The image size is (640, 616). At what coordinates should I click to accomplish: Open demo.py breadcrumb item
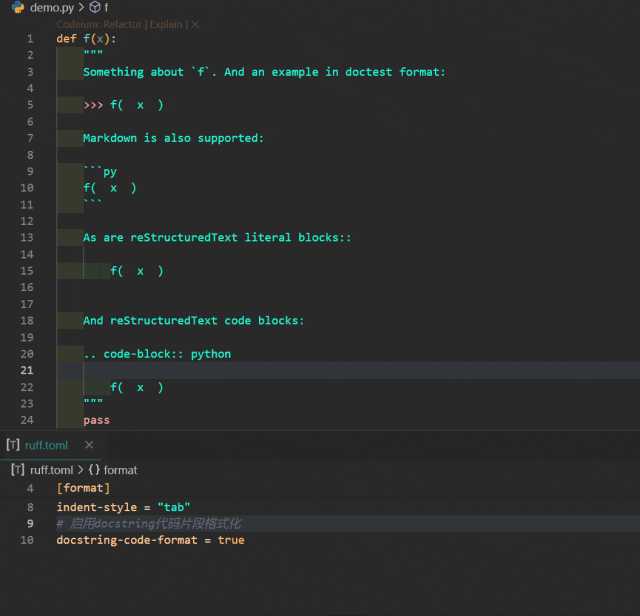52,7
